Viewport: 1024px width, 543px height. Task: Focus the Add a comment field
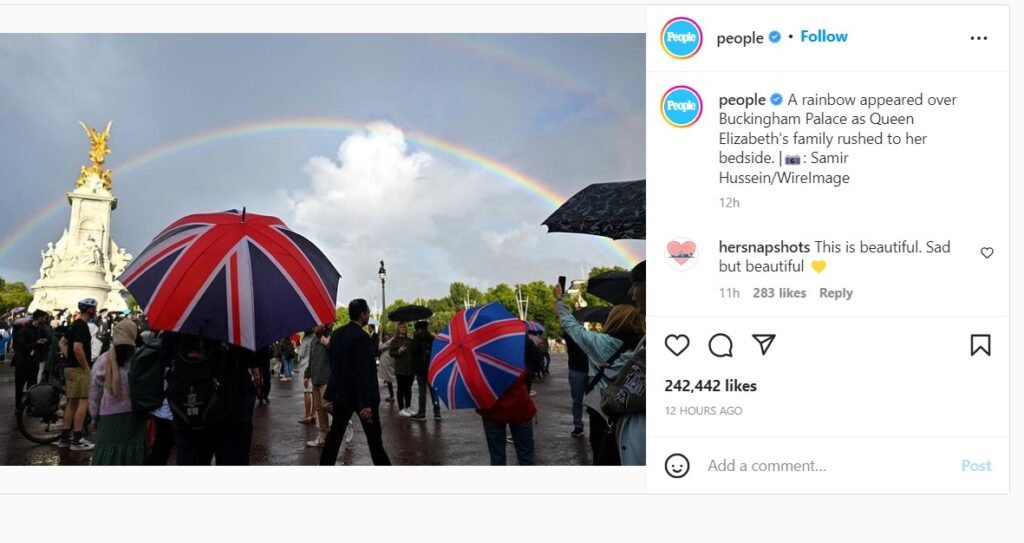click(x=828, y=466)
